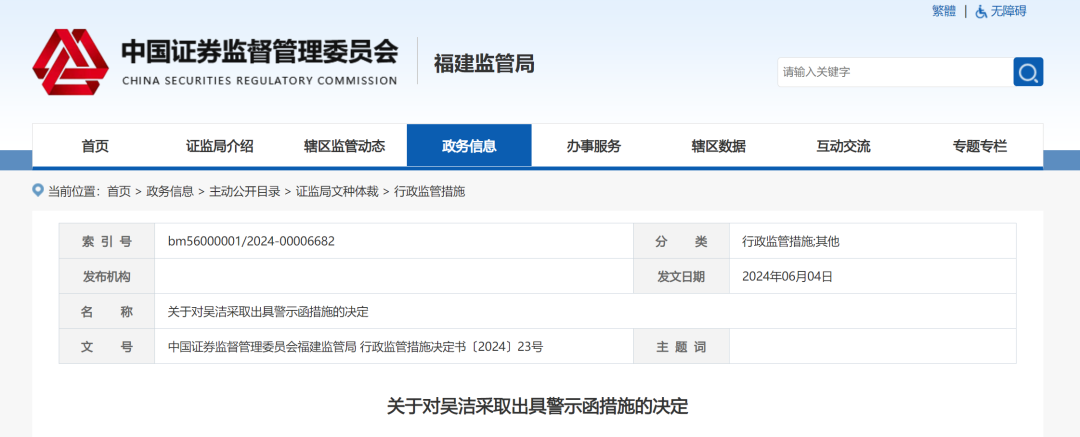Click the 分类 label cell

point(681,241)
